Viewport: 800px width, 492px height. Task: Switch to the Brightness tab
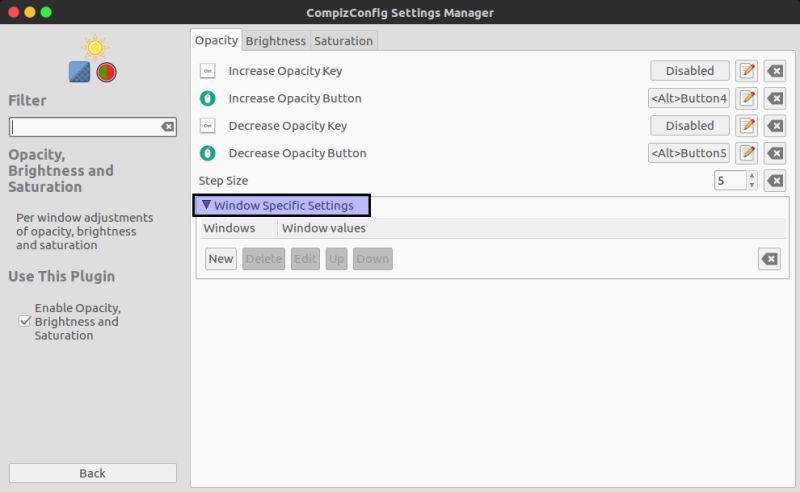(276, 41)
